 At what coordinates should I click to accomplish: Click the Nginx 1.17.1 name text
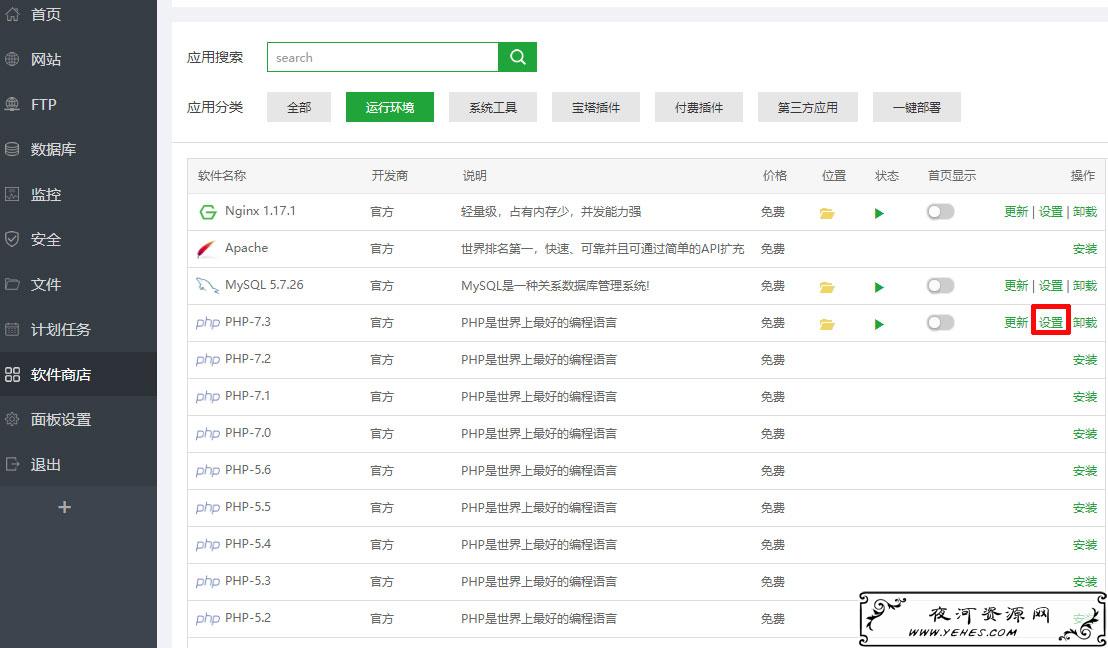[x=260, y=211]
